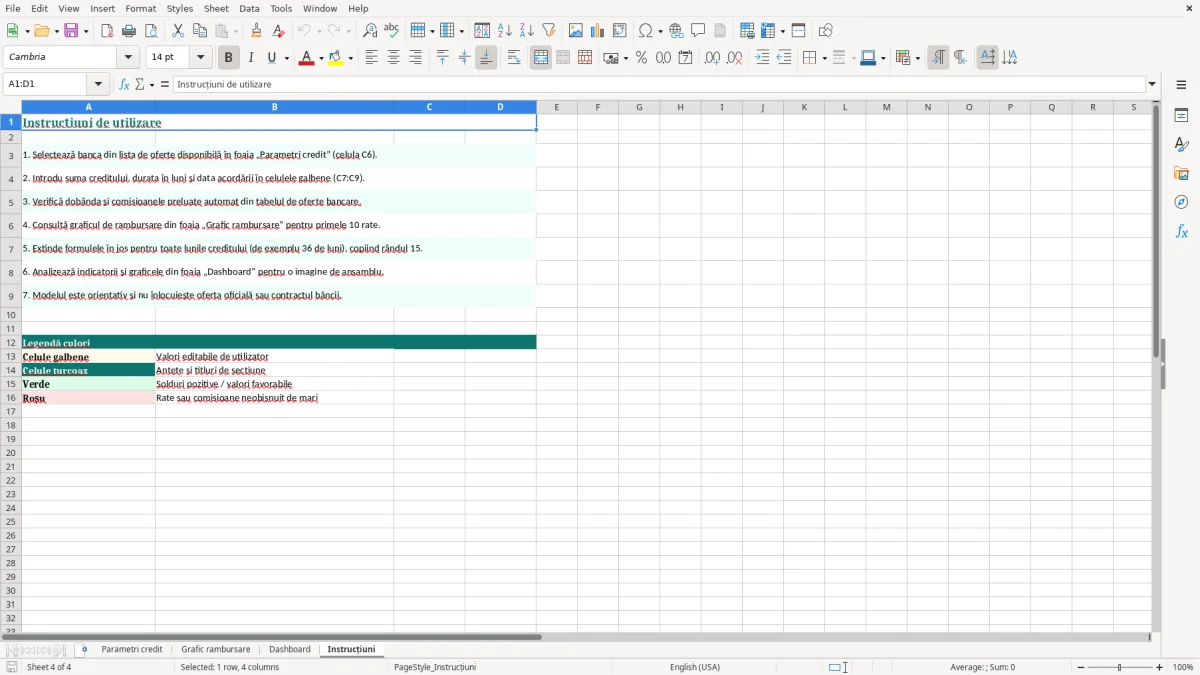1200x675 pixels.
Task: Enable AutoFilter funnel icon
Action: point(549,31)
